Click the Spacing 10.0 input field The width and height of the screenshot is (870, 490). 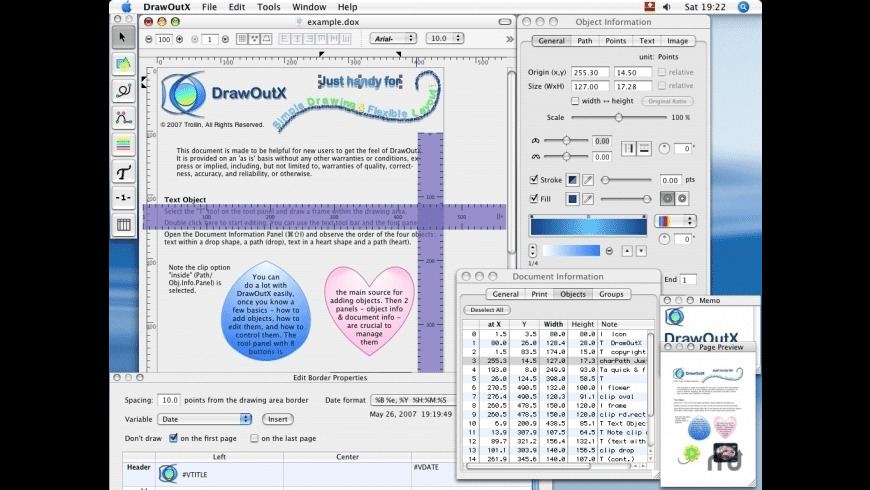click(169, 400)
